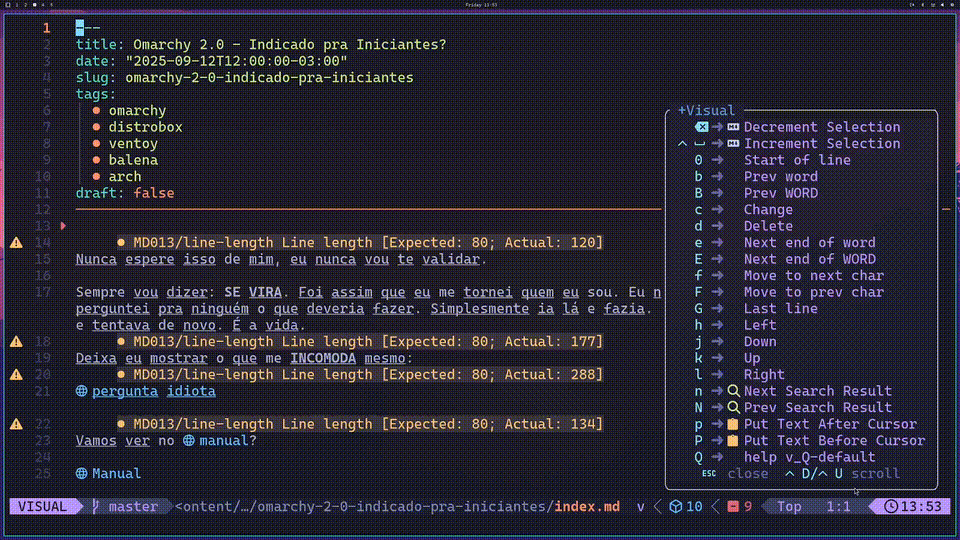The image size is (960, 540).
Task: Click the cube icon with count 10 in statusline
Action: 675,507
